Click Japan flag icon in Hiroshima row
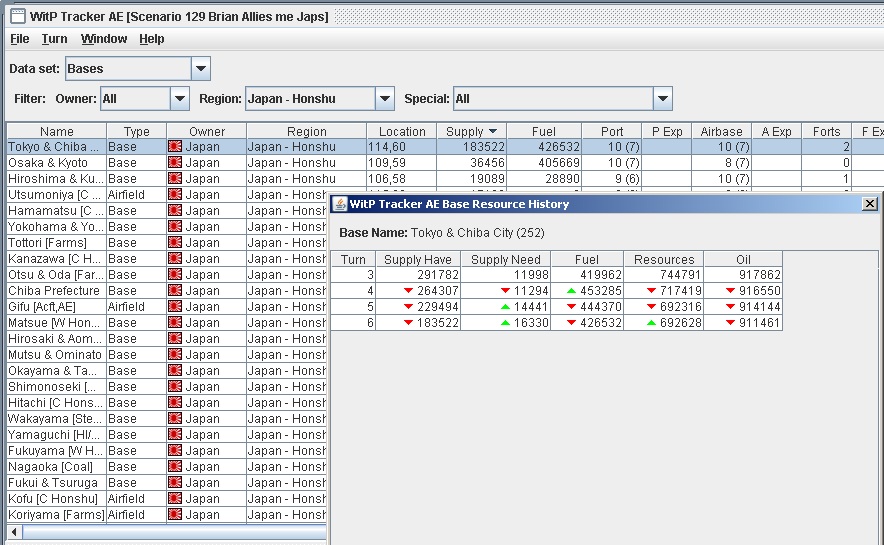884x545 pixels. 175,178
